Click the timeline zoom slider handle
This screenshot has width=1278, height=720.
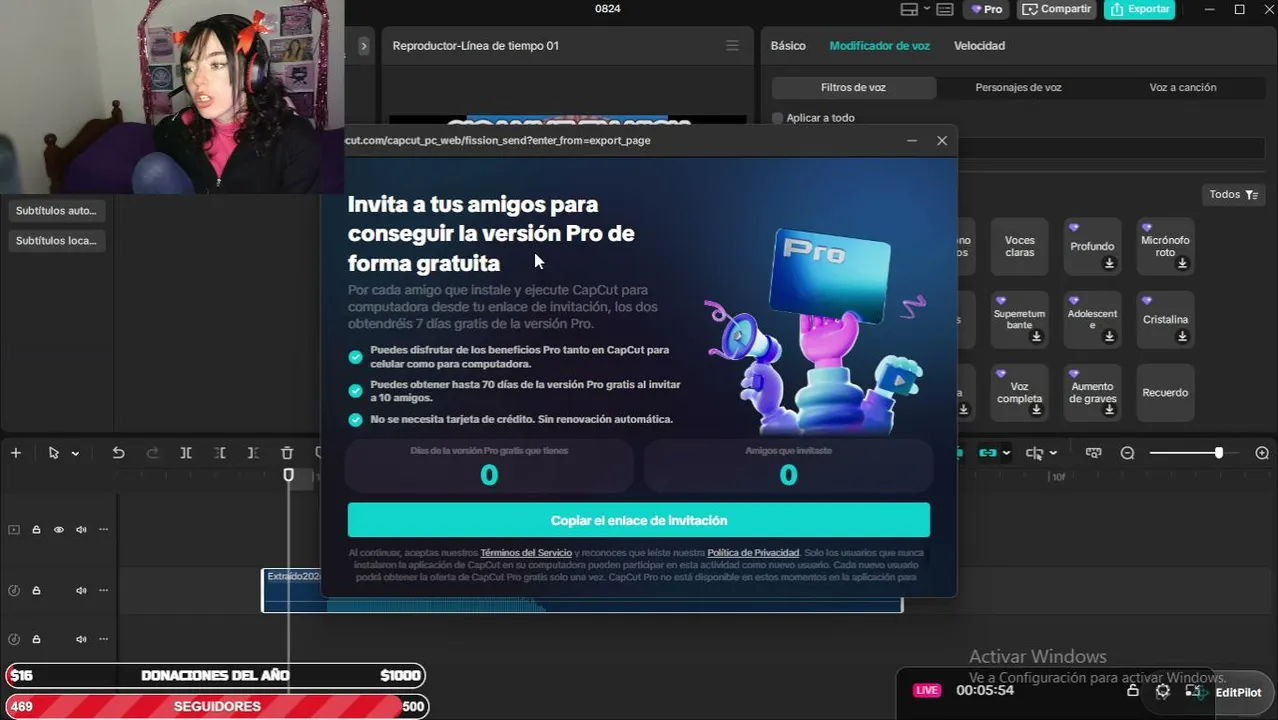(1218, 453)
